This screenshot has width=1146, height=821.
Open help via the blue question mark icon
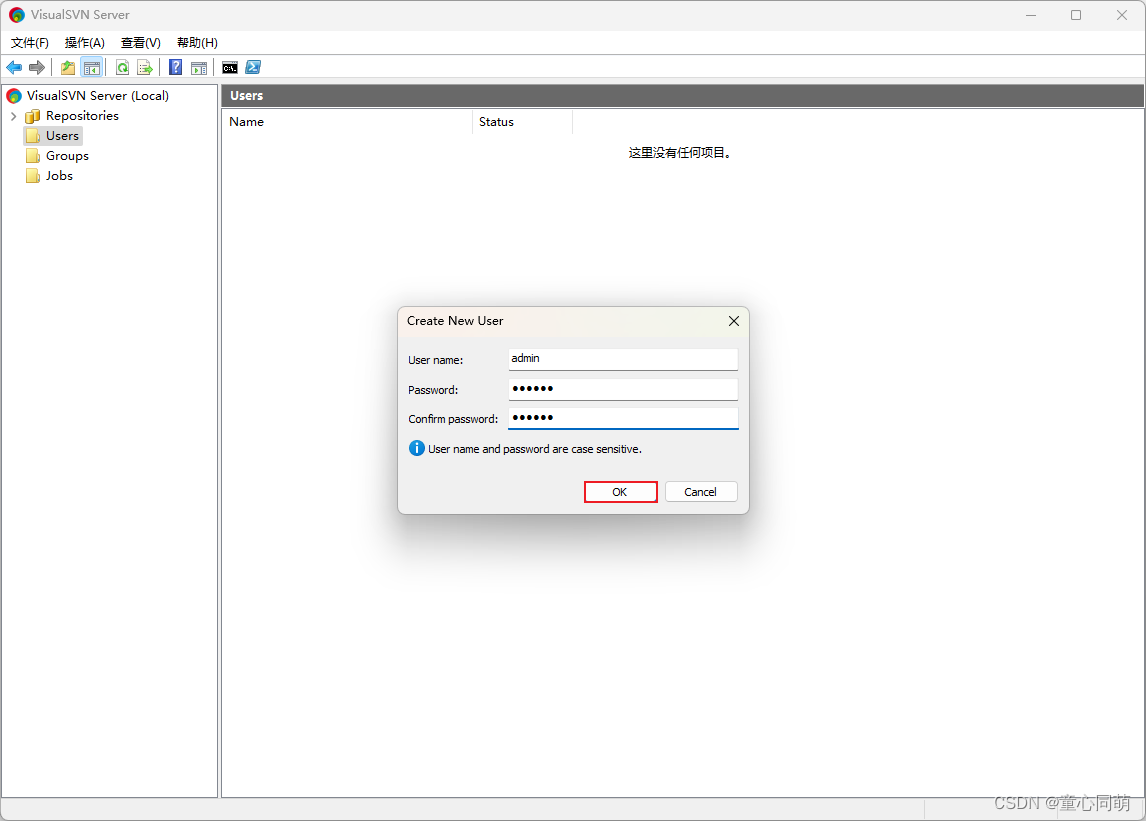(175, 68)
